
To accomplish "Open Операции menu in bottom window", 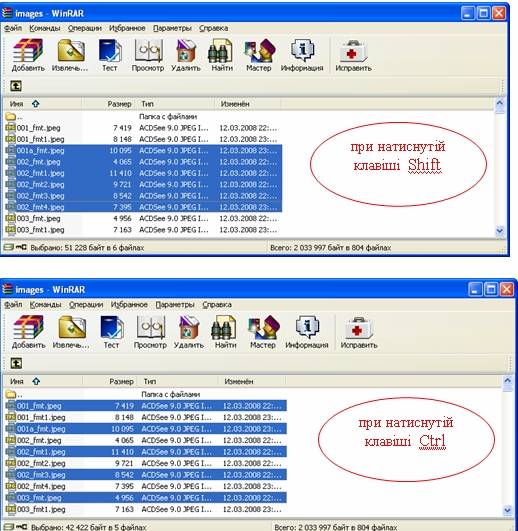I will click(86, 305).
